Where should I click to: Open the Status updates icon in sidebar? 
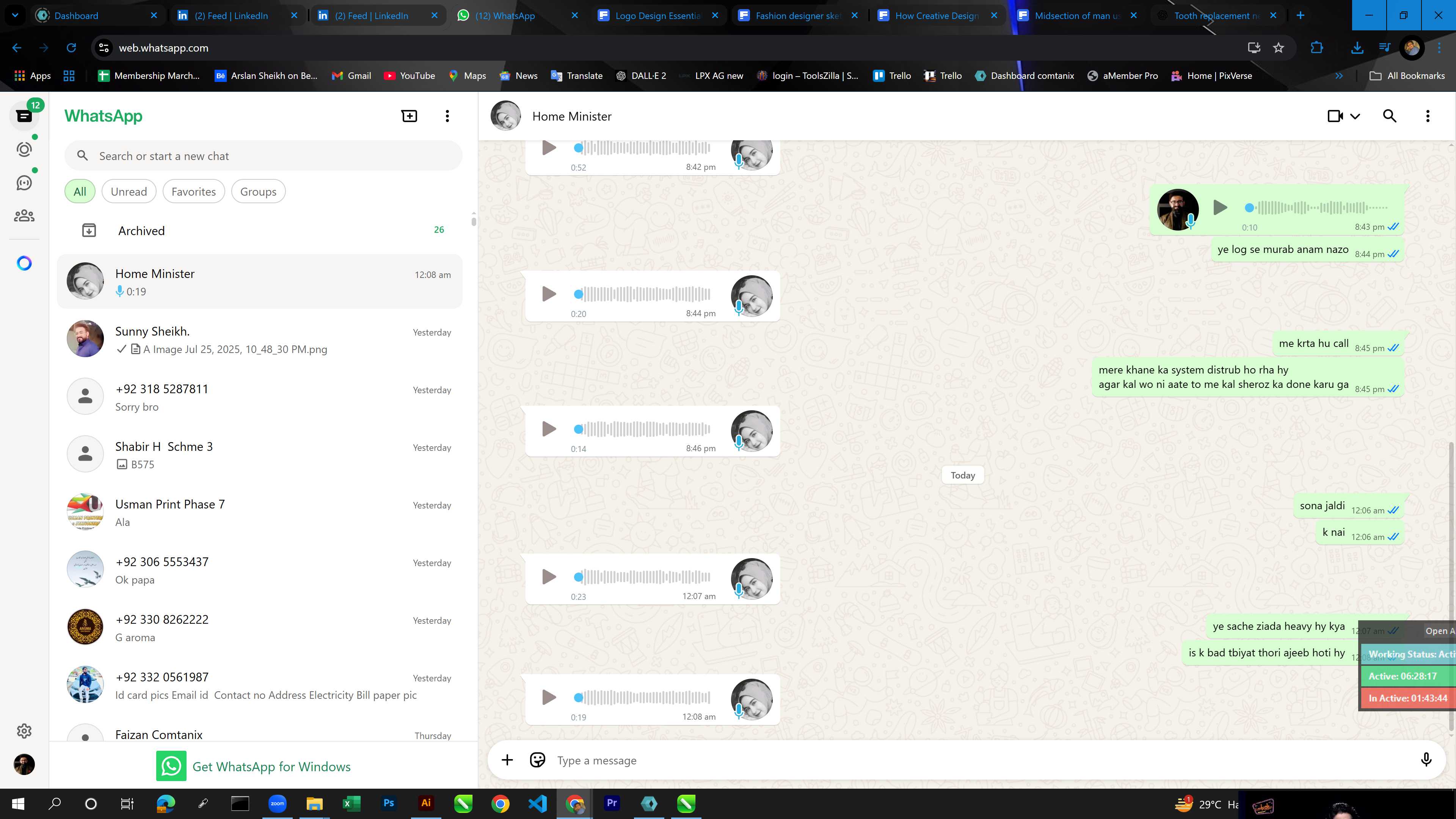click(24, 149)
